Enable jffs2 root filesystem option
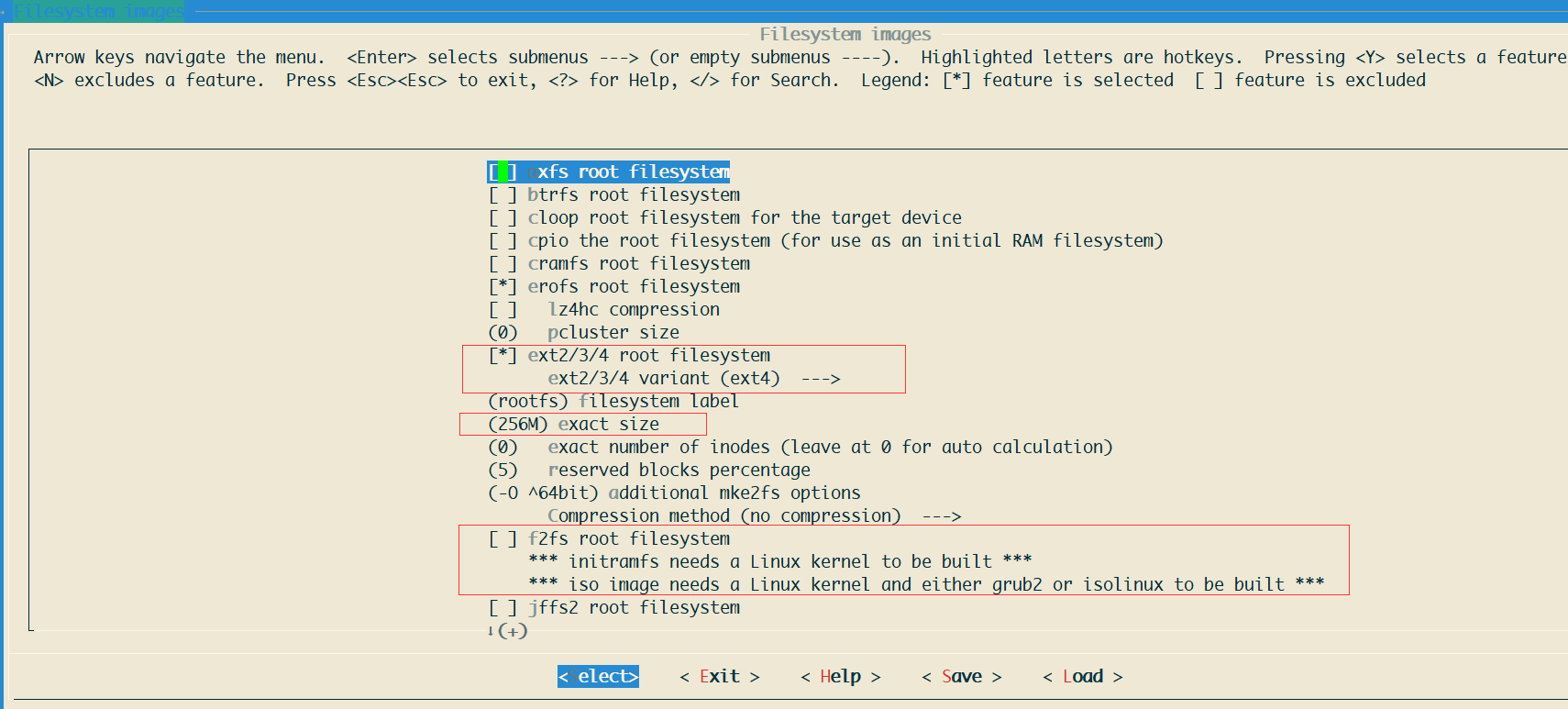 tap(502, 607)
